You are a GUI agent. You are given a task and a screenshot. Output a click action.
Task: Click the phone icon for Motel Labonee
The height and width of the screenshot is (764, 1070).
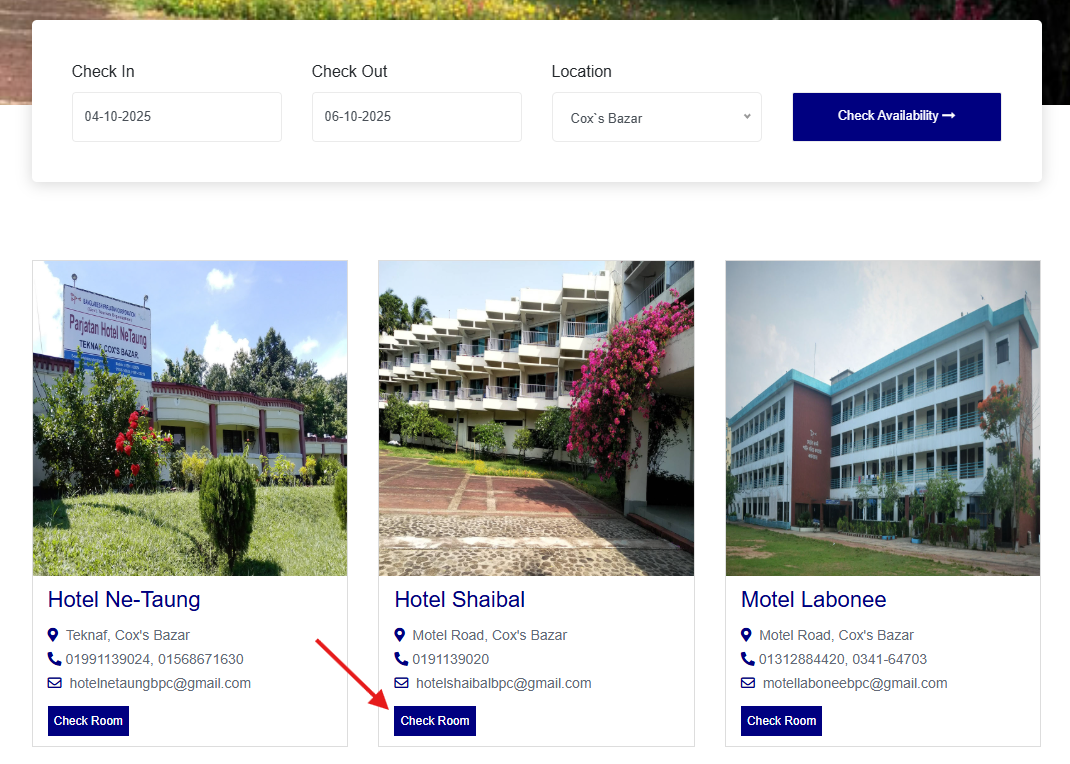747,659
